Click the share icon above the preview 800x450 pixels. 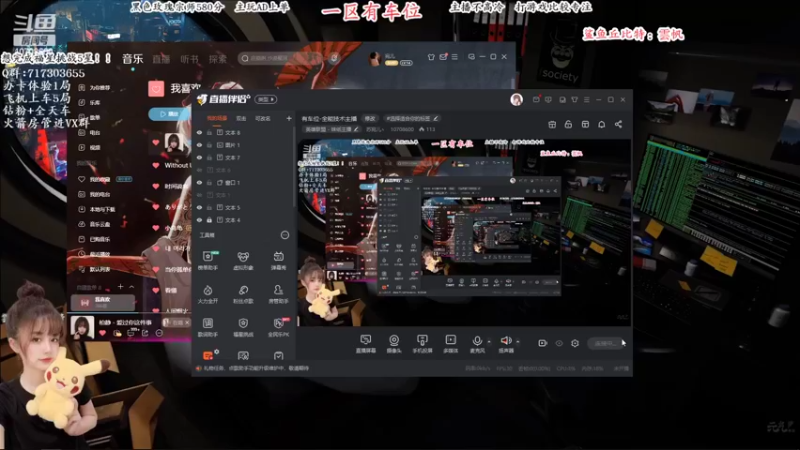(x=618, y=124)
